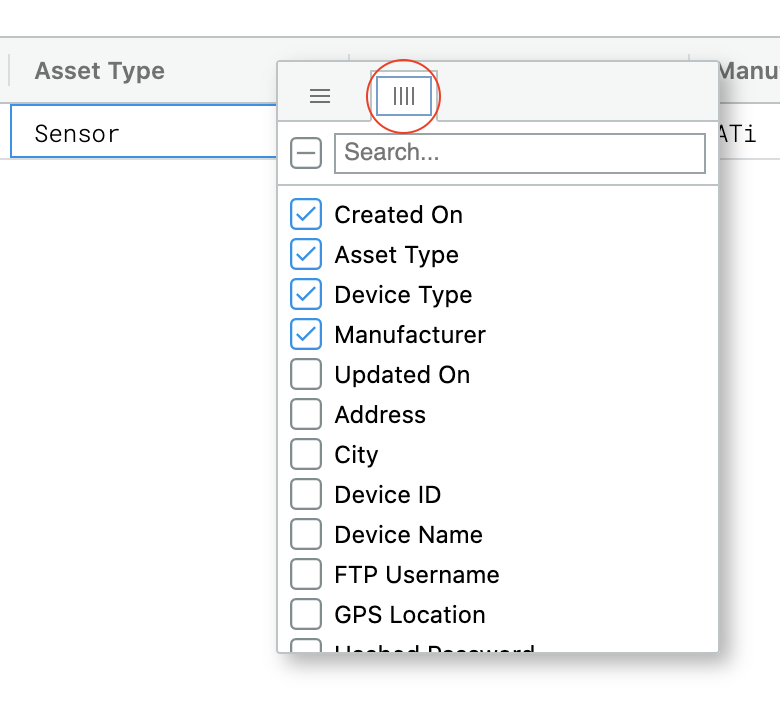Click the Asset Type column header
This screenshot has height=708, width=780.
coord(100,71)
